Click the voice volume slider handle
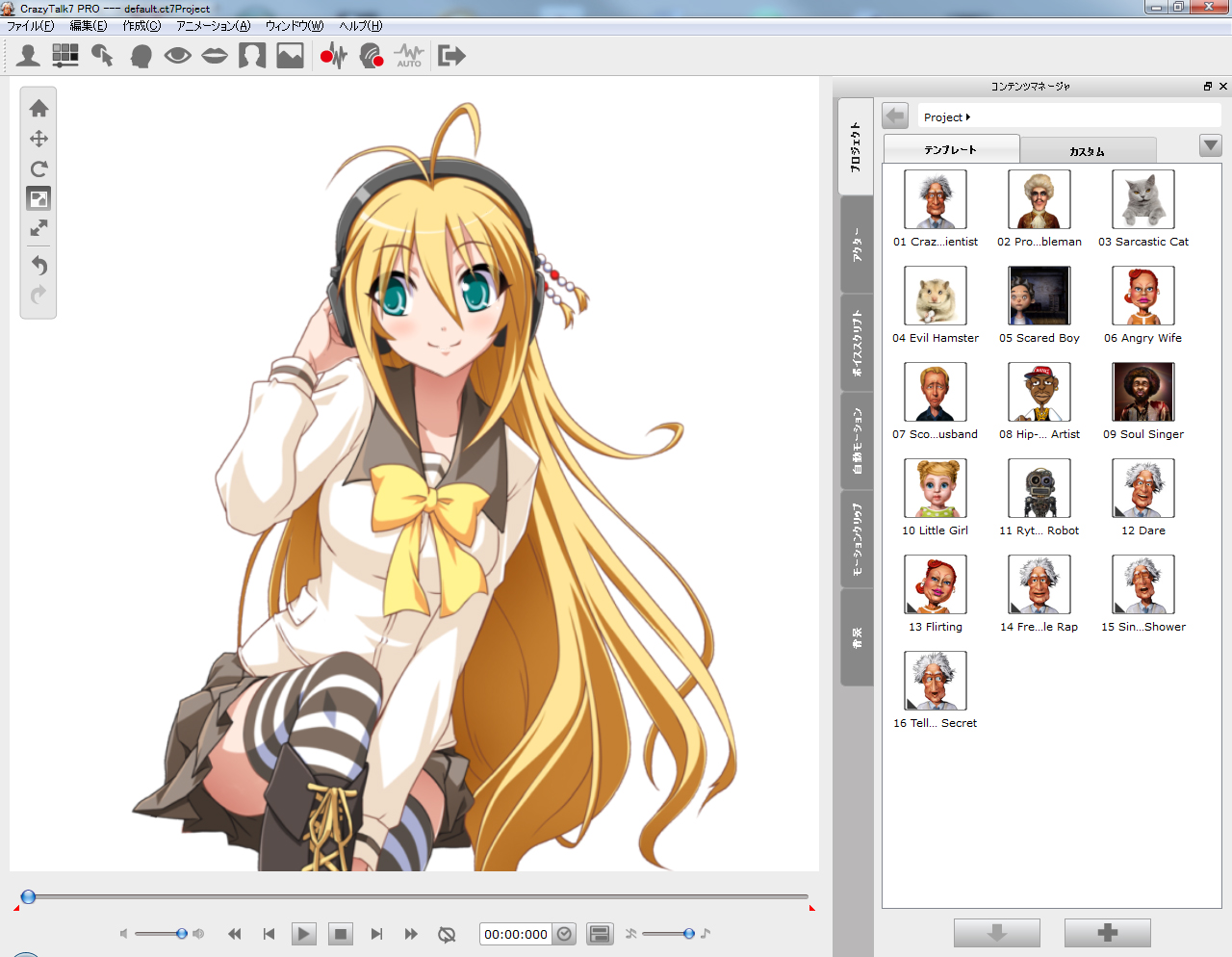This screenshot has width=1232, height=957. tap(182, 934)
